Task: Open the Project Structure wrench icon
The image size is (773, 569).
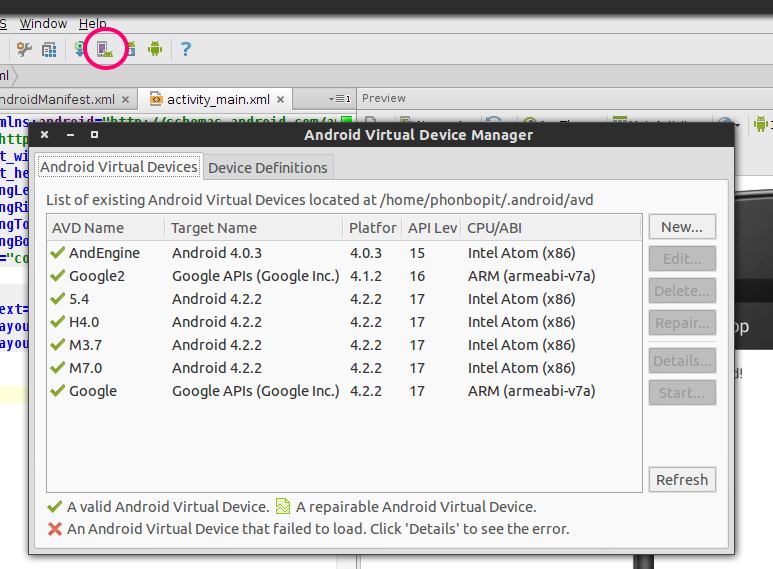Action: tap(24, 49)
